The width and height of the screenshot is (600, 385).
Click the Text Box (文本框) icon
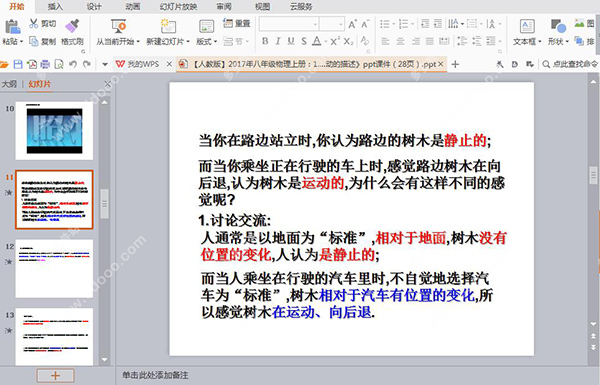pos(527,26)
